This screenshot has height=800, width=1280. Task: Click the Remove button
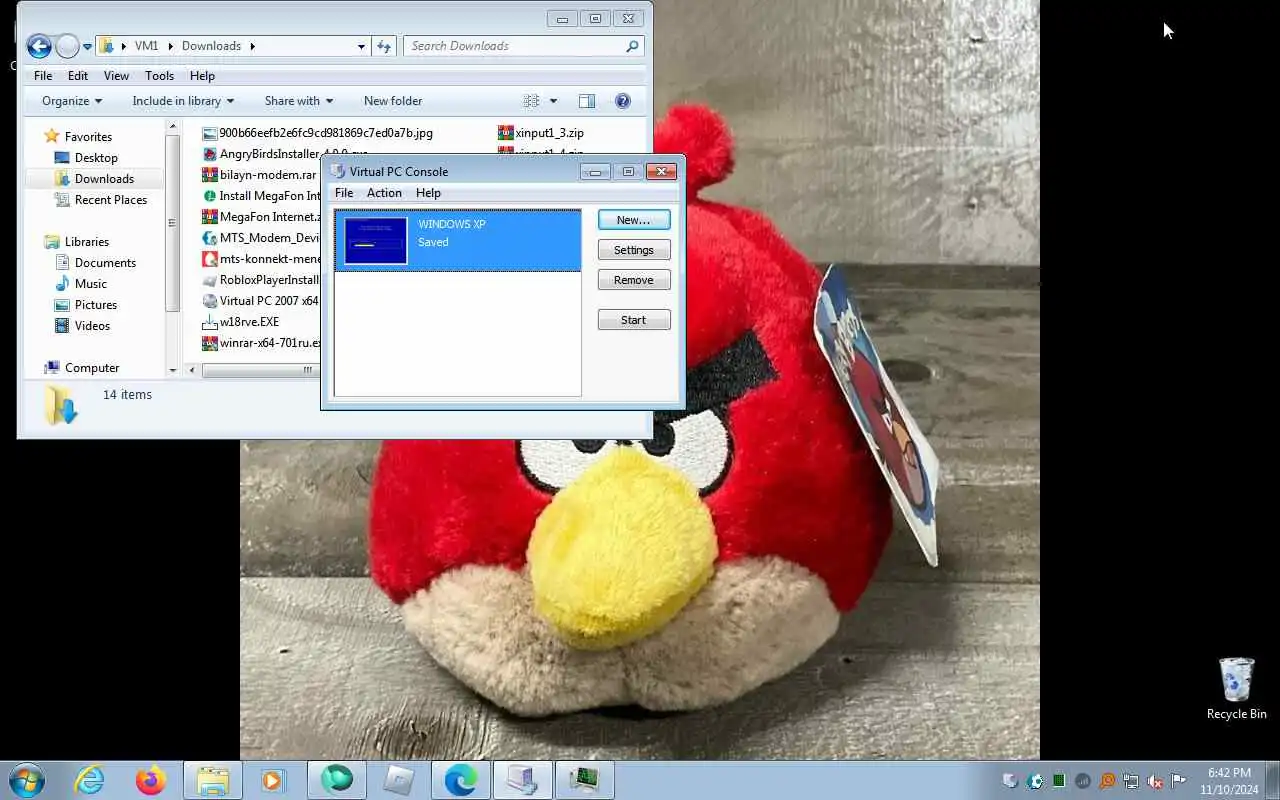click(634, 280)
